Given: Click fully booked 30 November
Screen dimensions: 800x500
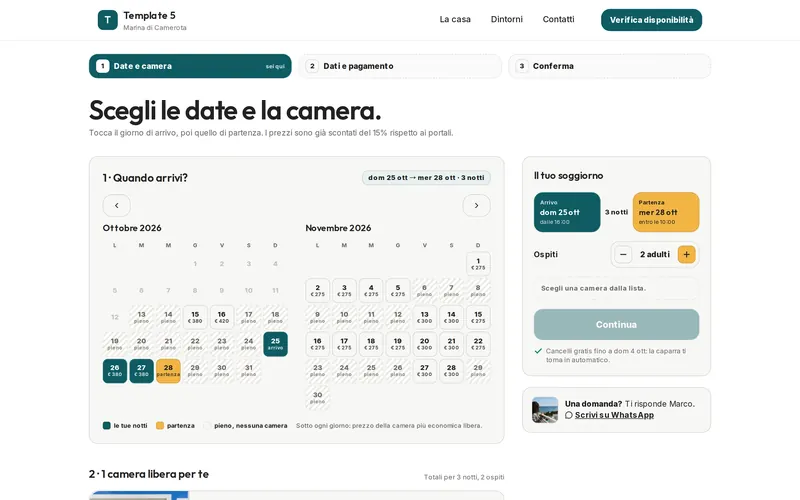Looking at the screenshot, I should click(x=317, y=397).
